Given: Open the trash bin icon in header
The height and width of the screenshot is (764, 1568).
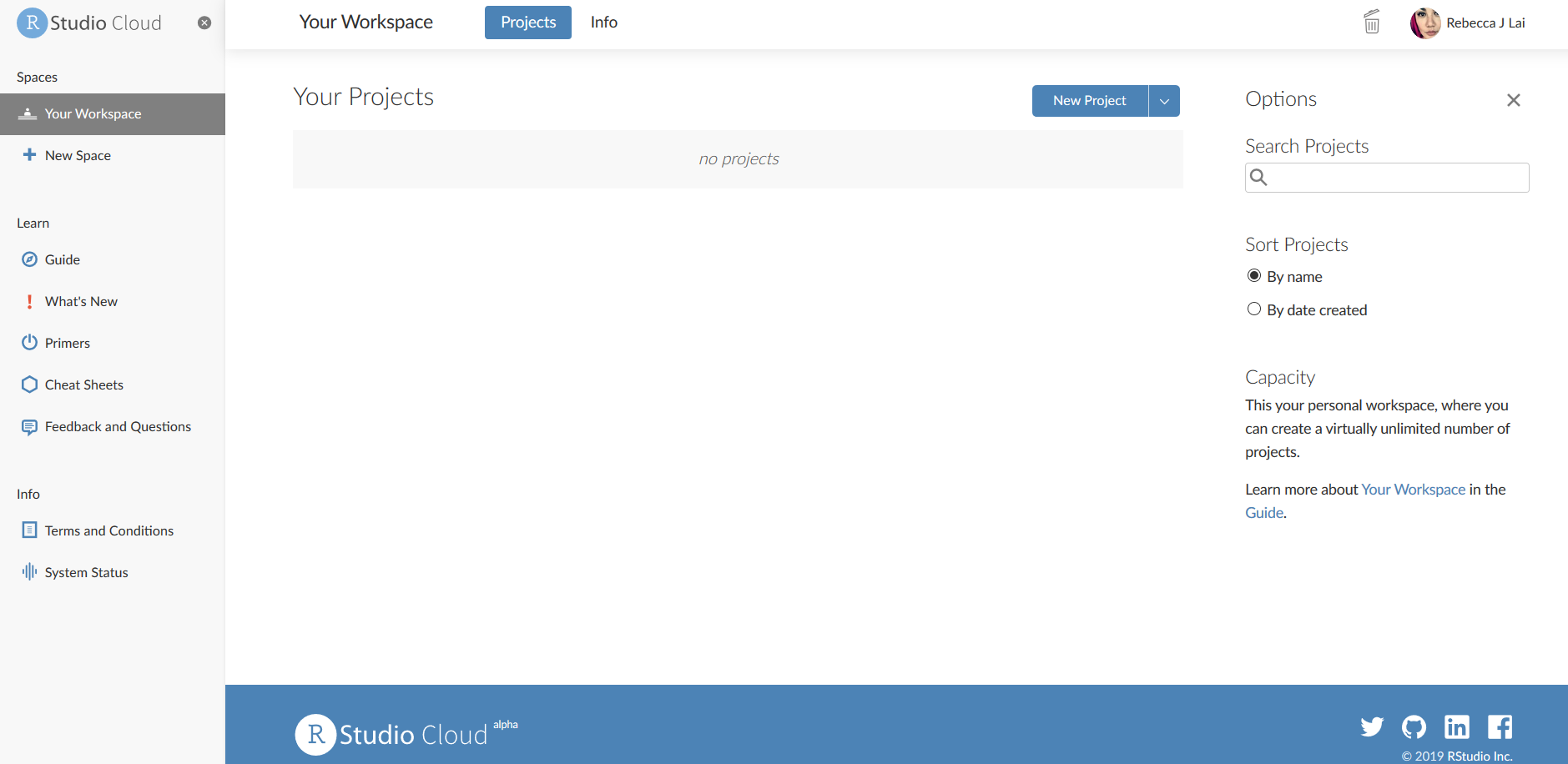Looking at the screenshot, I should (x=1372, y=22).
